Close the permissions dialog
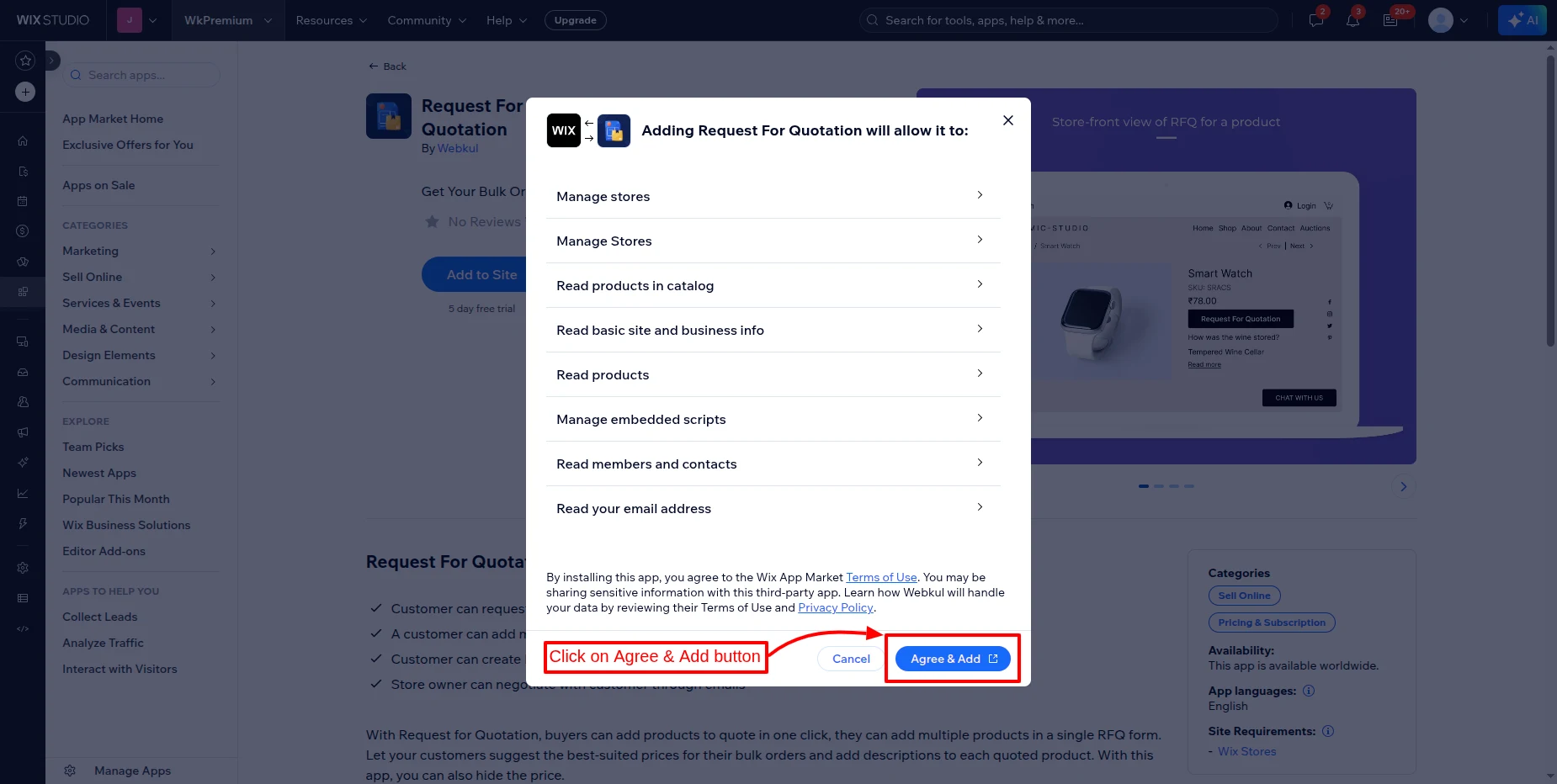 (1007, 120)
